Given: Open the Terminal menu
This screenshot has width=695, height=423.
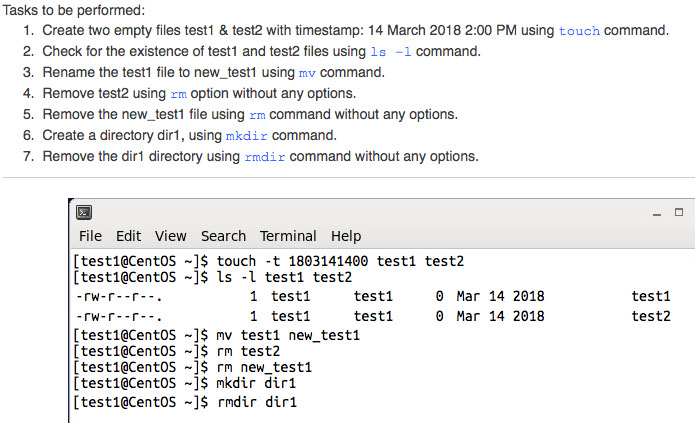Looking at the screenshot, I should 288,236.
